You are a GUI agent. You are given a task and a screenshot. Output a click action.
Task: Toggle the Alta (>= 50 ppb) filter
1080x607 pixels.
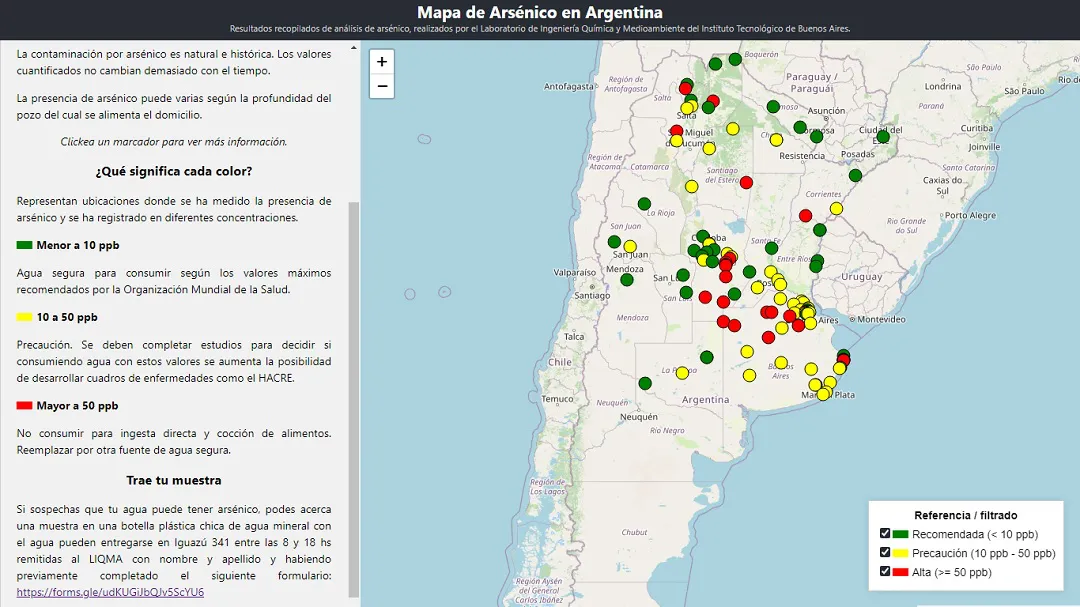coord(884,572)
